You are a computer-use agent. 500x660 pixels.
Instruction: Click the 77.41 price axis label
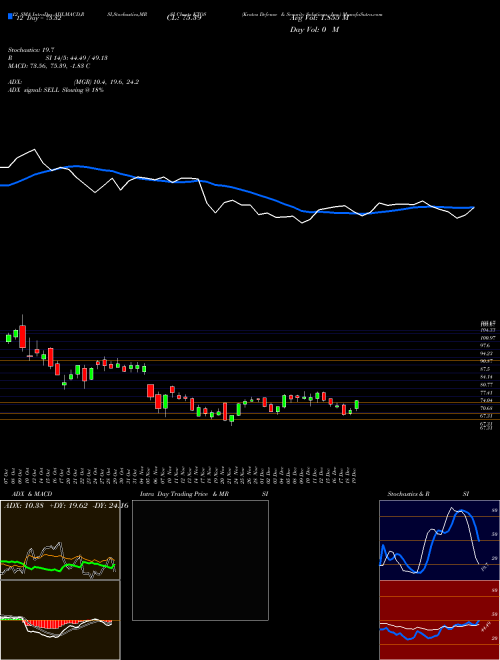(x=487, y=392)
